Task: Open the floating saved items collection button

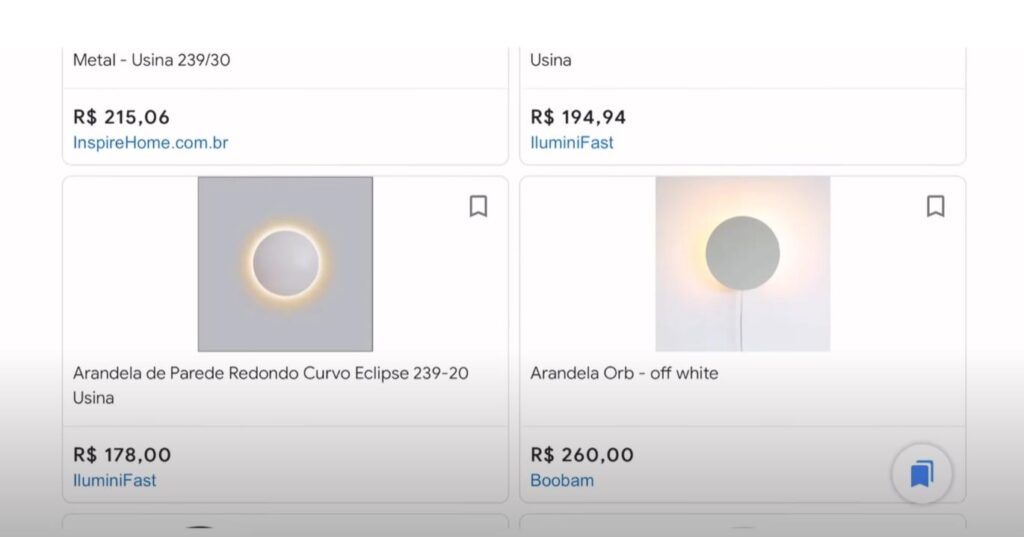Action: tap(921, 473)
